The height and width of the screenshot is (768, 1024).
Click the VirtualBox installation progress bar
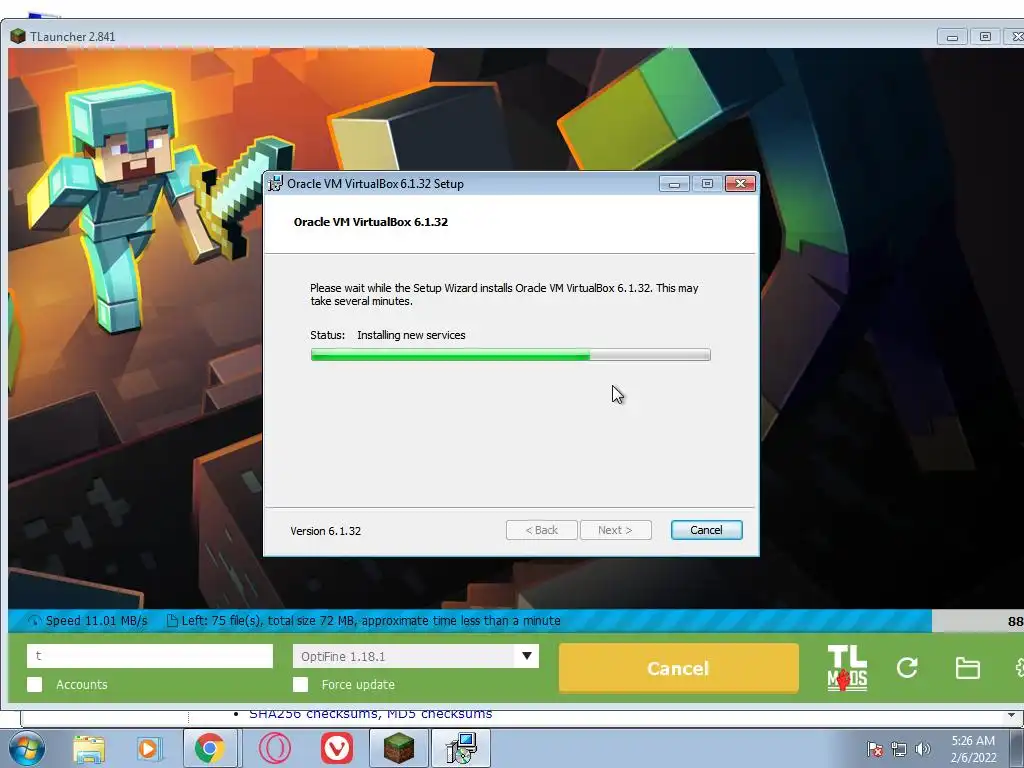tap(510, 355)
